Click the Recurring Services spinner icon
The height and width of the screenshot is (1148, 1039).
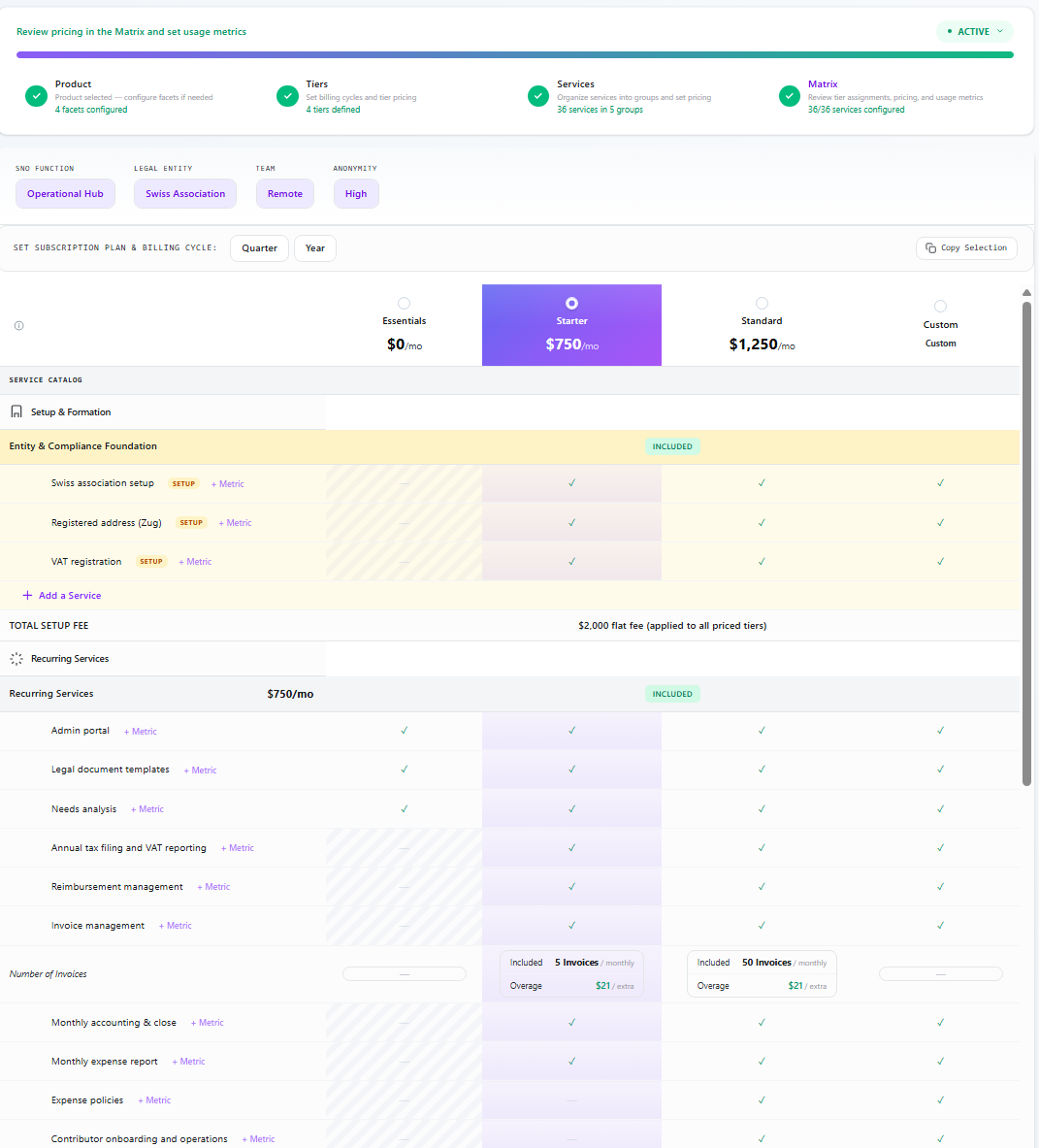[x=16, y=659]
